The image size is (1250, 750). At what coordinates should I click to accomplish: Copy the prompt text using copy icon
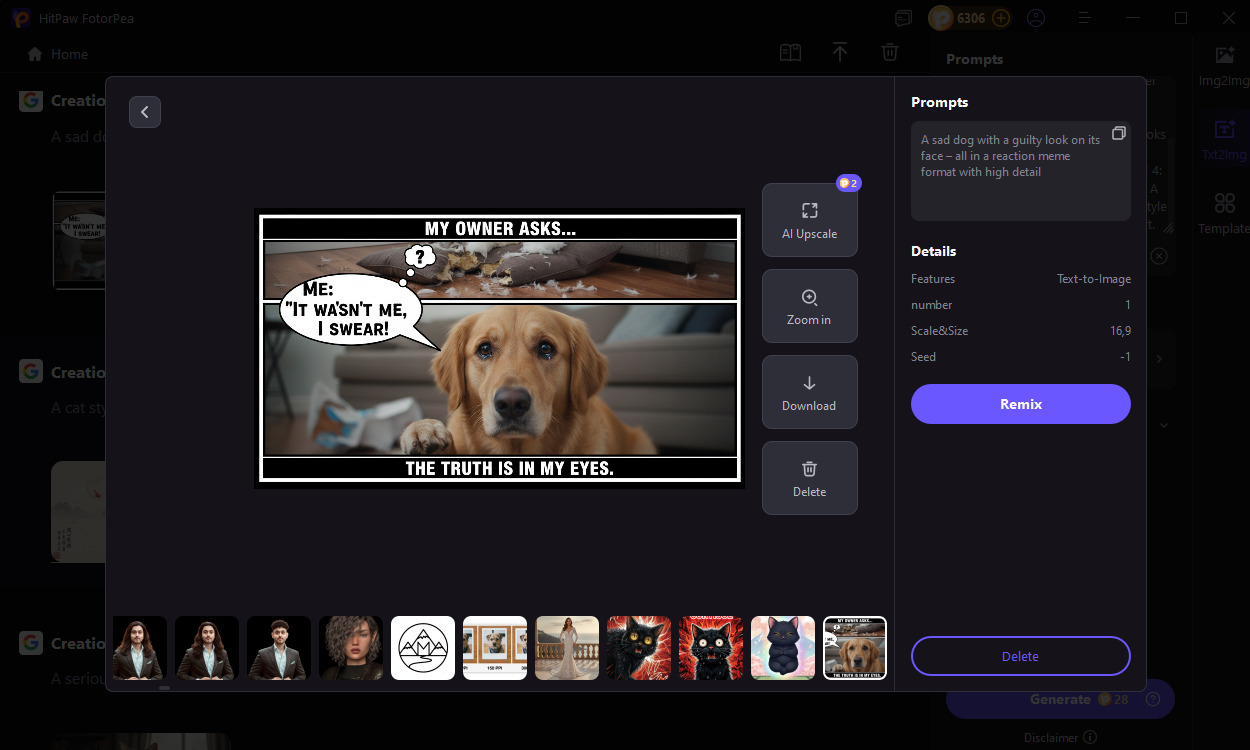click(x=1119, y=133)
